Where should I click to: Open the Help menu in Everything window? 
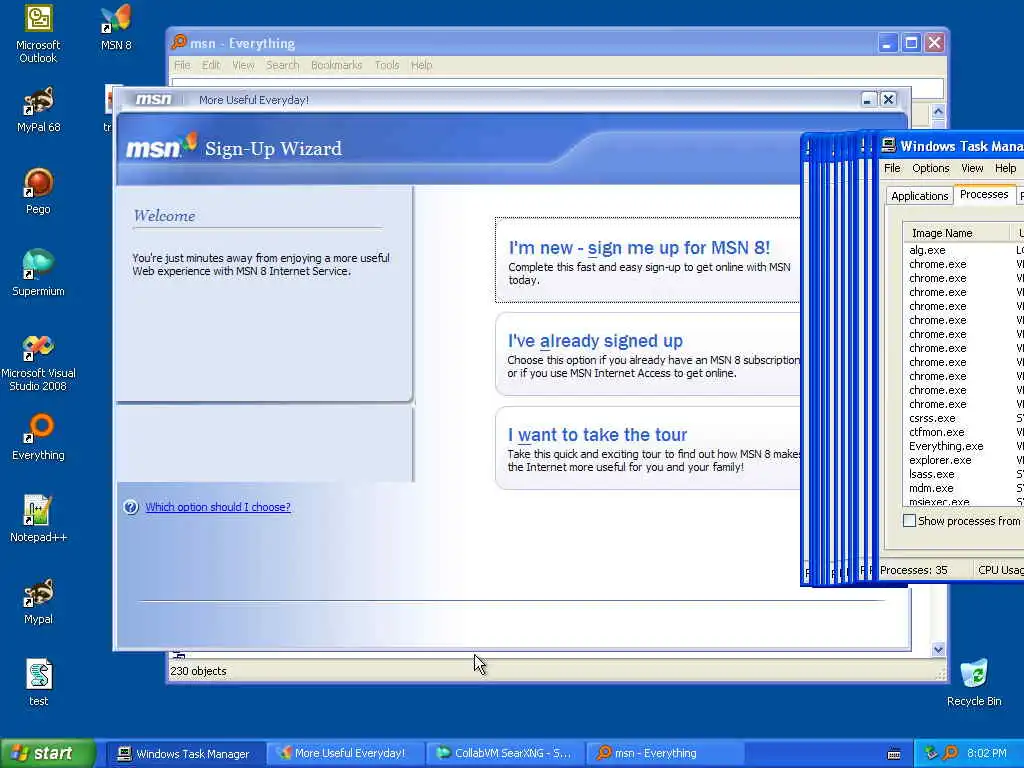pos(421,65)
